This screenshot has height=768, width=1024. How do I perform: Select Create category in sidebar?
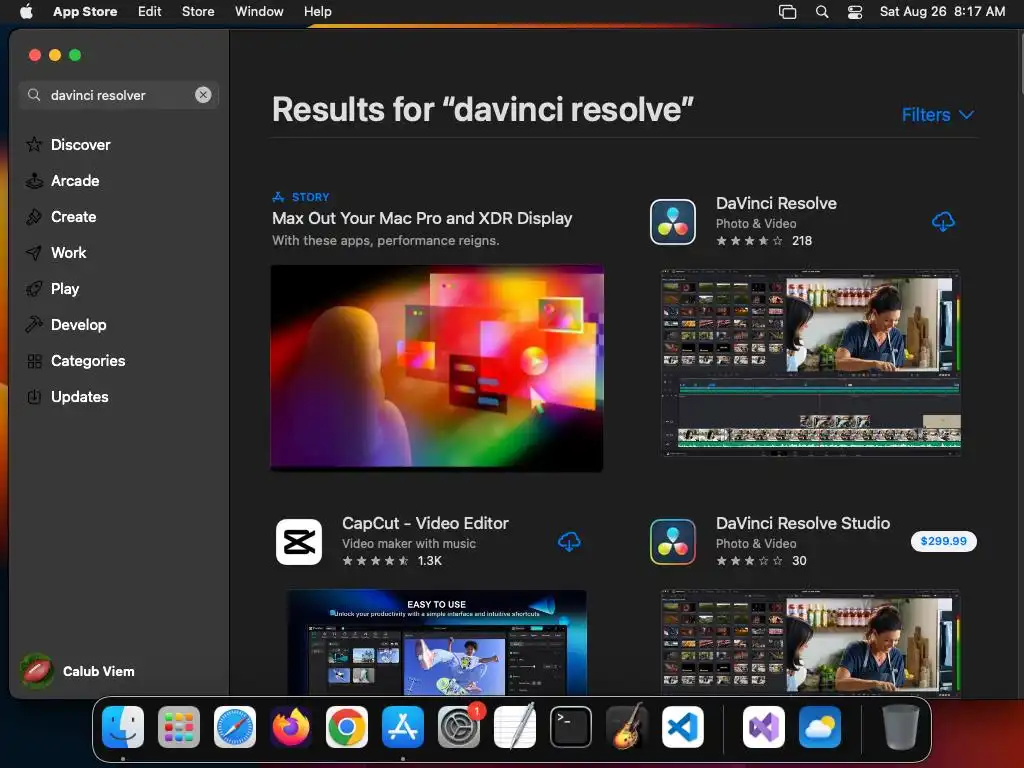(x=61, y=216)
